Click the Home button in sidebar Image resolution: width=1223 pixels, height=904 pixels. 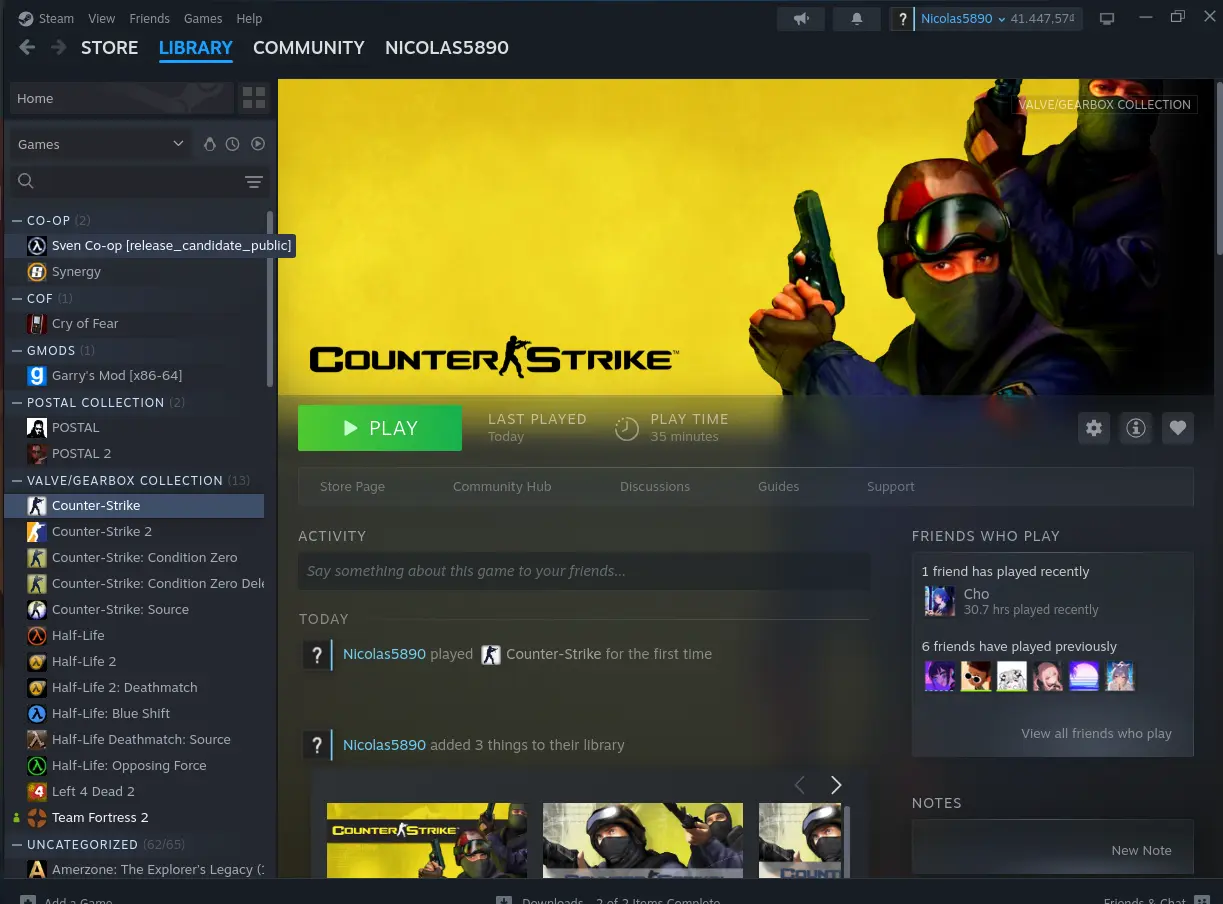click(x=122, y=98)
